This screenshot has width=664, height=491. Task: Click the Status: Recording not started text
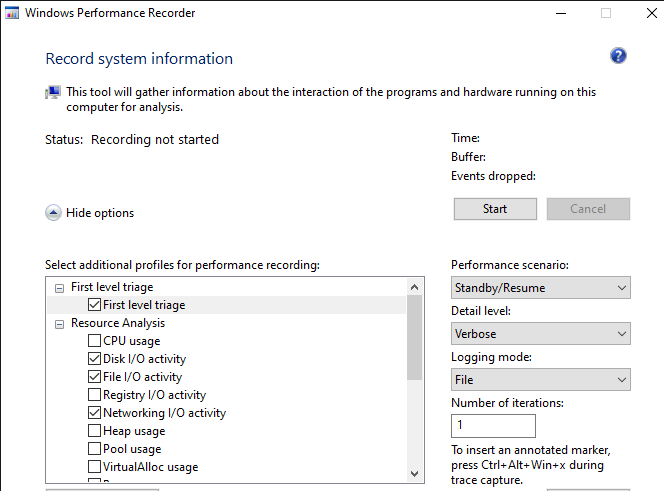[x=132, y=139]
